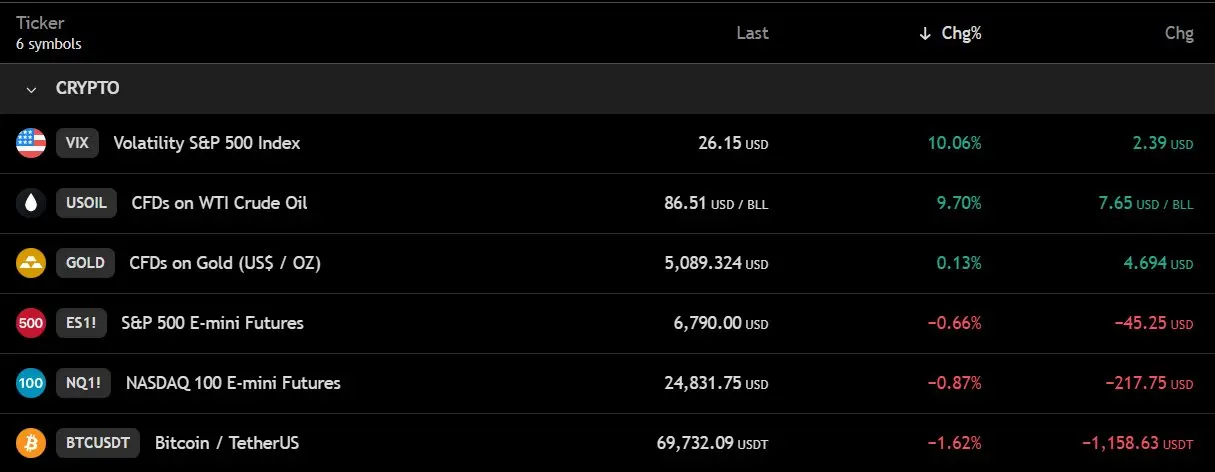Viewport: 1215px width, 472px height.
Task: Open the VIX ticker symbol badge
Action: coord(77,143)
